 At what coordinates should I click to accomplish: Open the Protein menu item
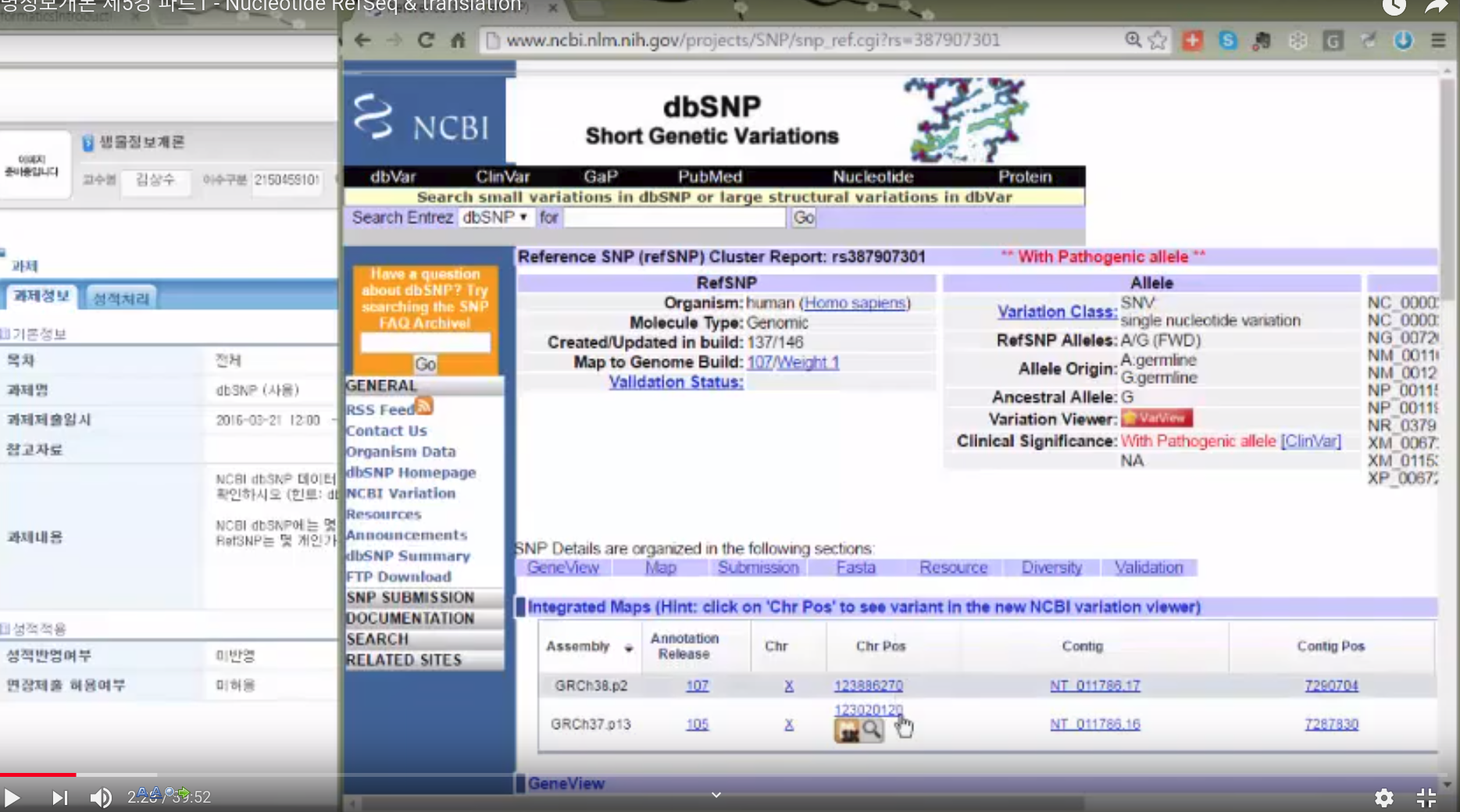tap(1025, 176)
